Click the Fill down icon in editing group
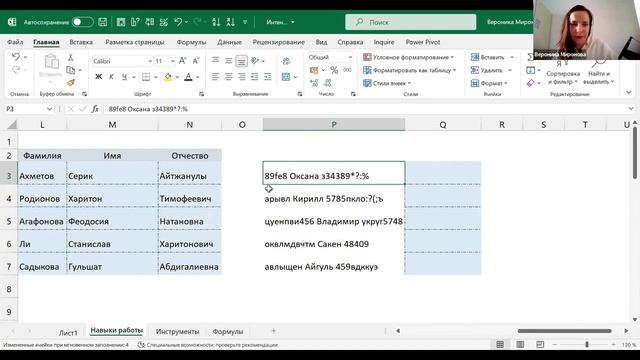 coord(531,70)
